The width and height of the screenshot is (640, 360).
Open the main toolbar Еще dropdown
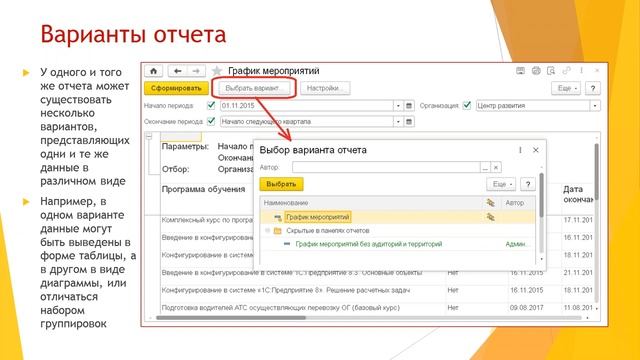[566, 88]
